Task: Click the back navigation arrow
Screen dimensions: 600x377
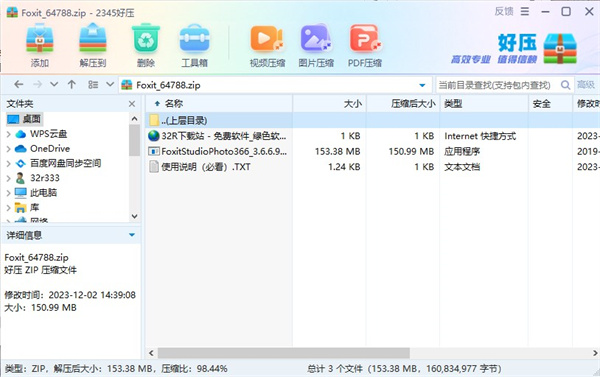Action: click(x=18, y=85)
